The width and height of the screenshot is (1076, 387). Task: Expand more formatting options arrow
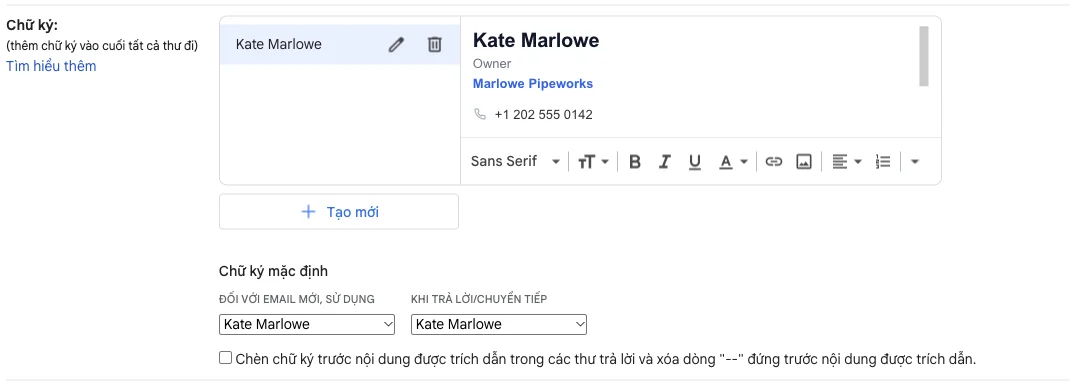point(914,162)
